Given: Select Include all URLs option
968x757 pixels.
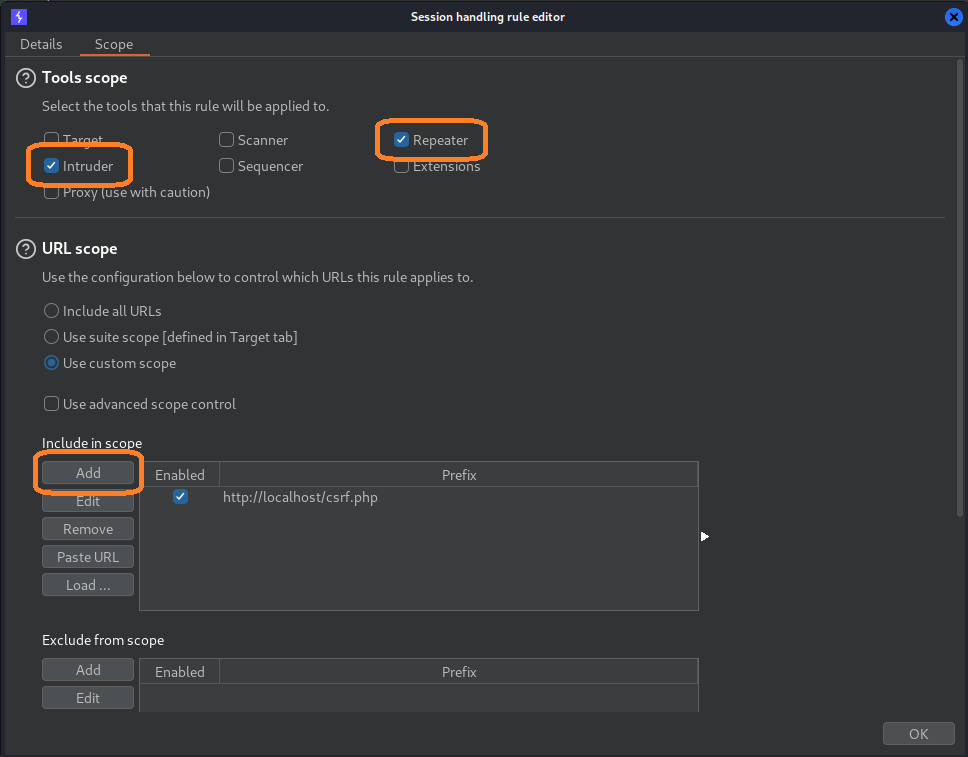Looking at the screenshot, I should coord(50,310).
